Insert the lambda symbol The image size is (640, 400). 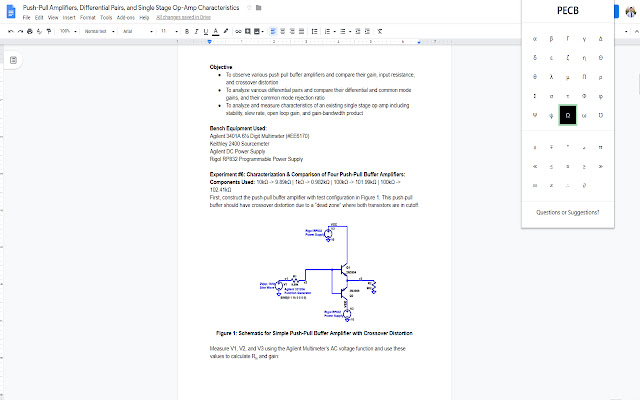click(551, 77)
